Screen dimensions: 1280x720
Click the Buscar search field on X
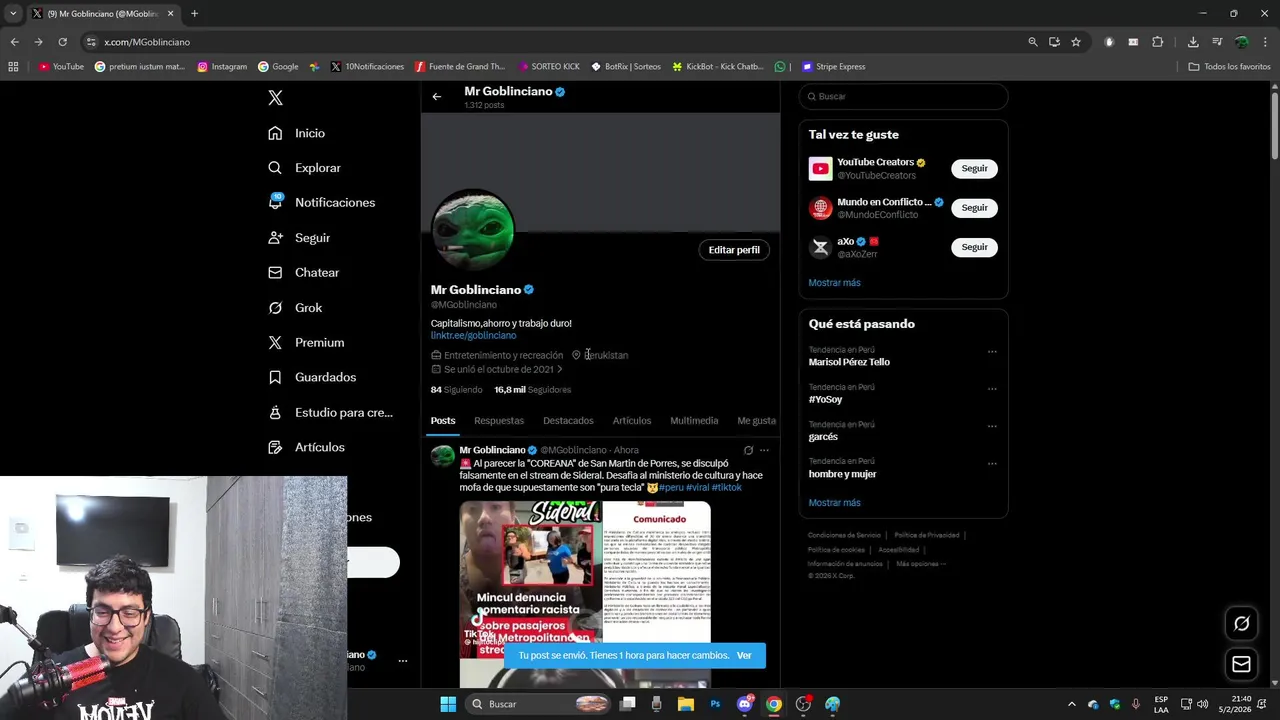coord(903,97)
